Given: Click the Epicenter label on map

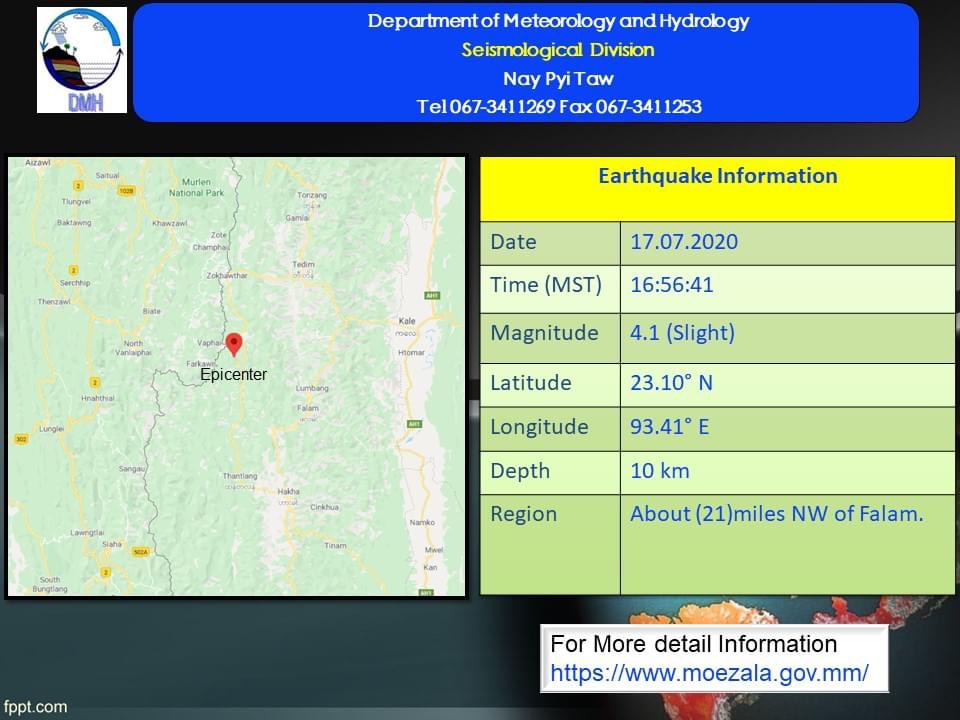Looking at the screenshot, I should click(233, 374).
